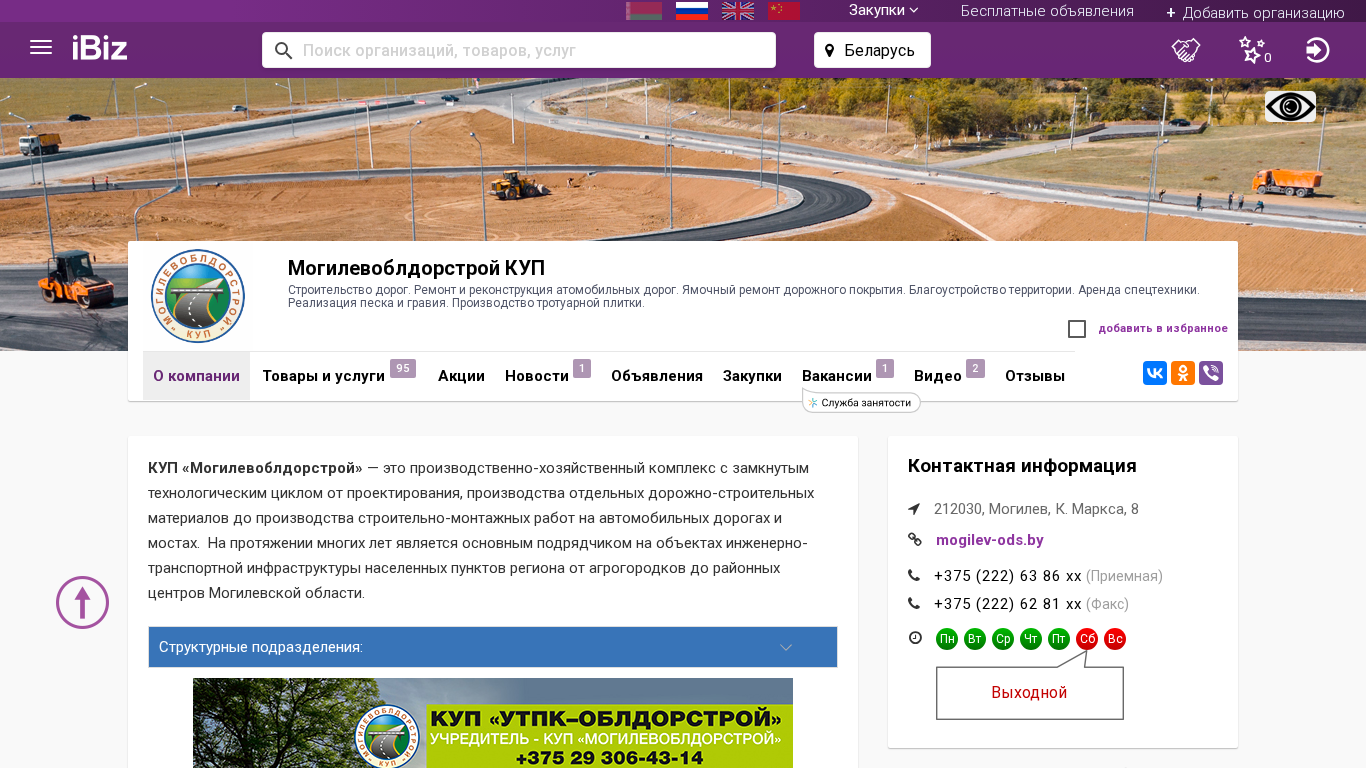Click the address location arrow icon
This screenshot has width=1366, height=768.
[914, 509]
